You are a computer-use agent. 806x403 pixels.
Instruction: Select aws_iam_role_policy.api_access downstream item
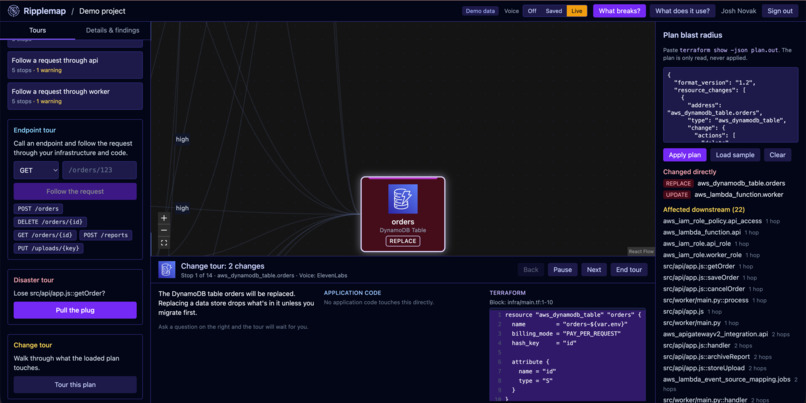712,221
